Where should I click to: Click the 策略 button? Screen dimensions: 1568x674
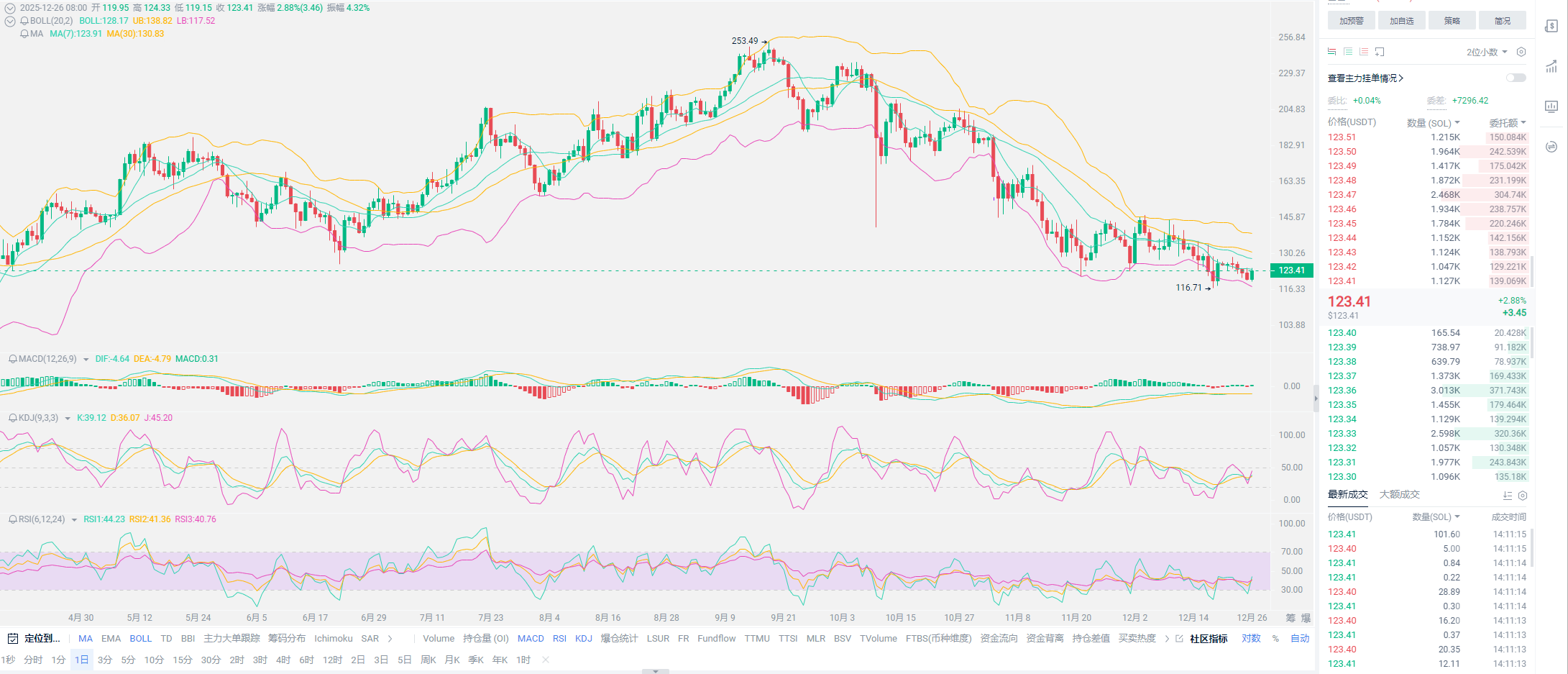point(1452,21)
